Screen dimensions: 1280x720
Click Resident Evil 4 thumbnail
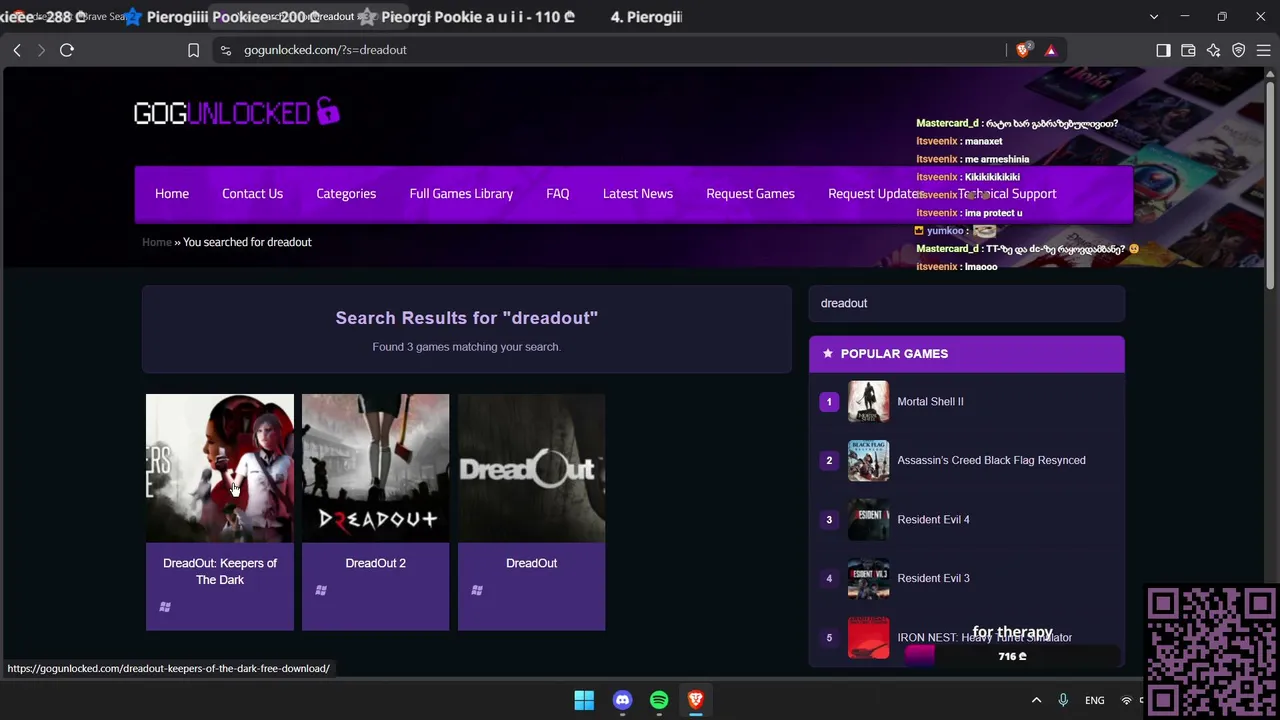click(x=868, y=520)
